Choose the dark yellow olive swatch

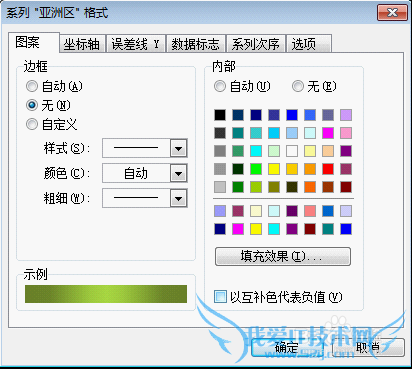[x=274, y=187]
